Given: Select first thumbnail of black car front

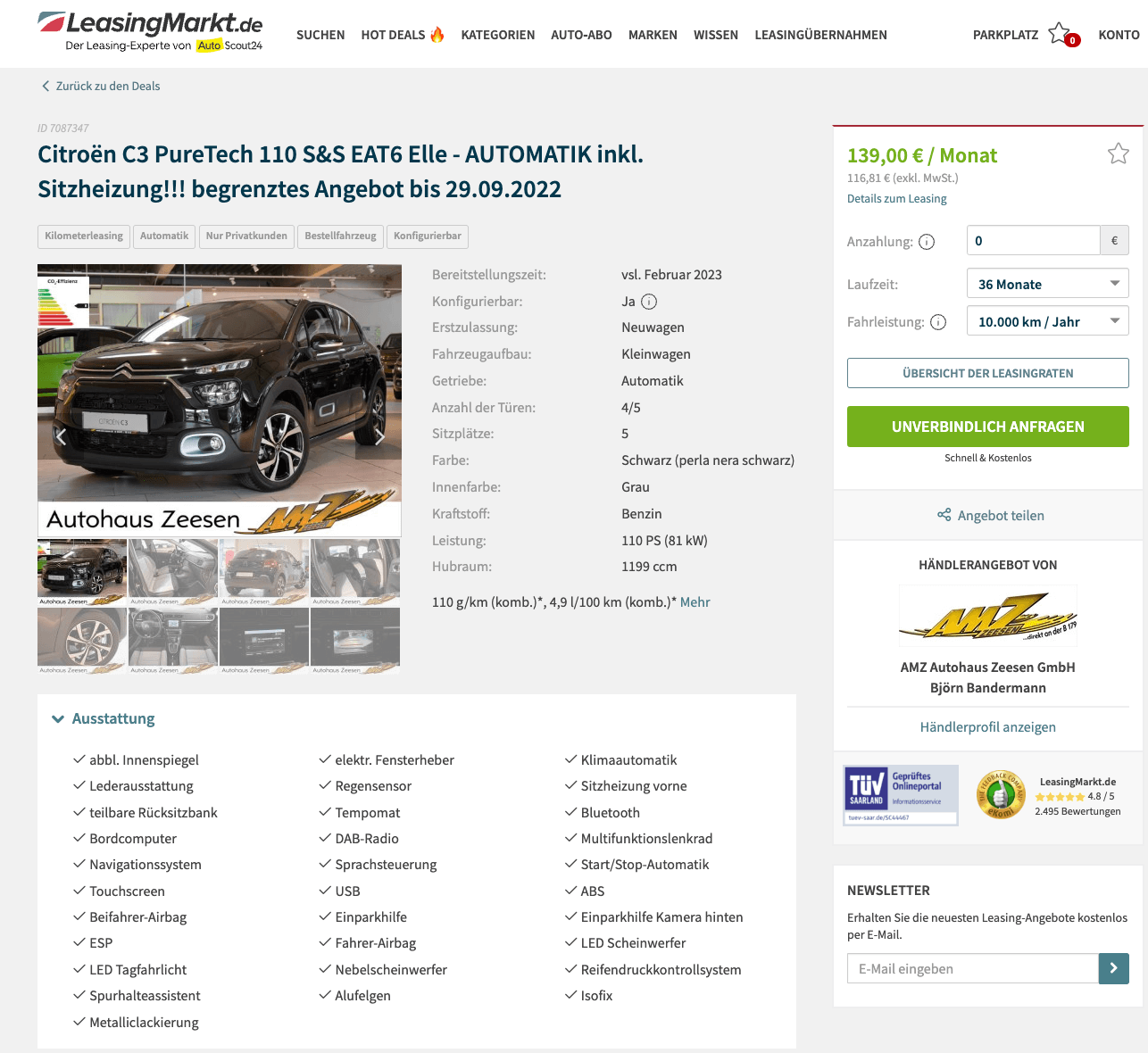Looking at the screenshot, I should tap(82, 572).
